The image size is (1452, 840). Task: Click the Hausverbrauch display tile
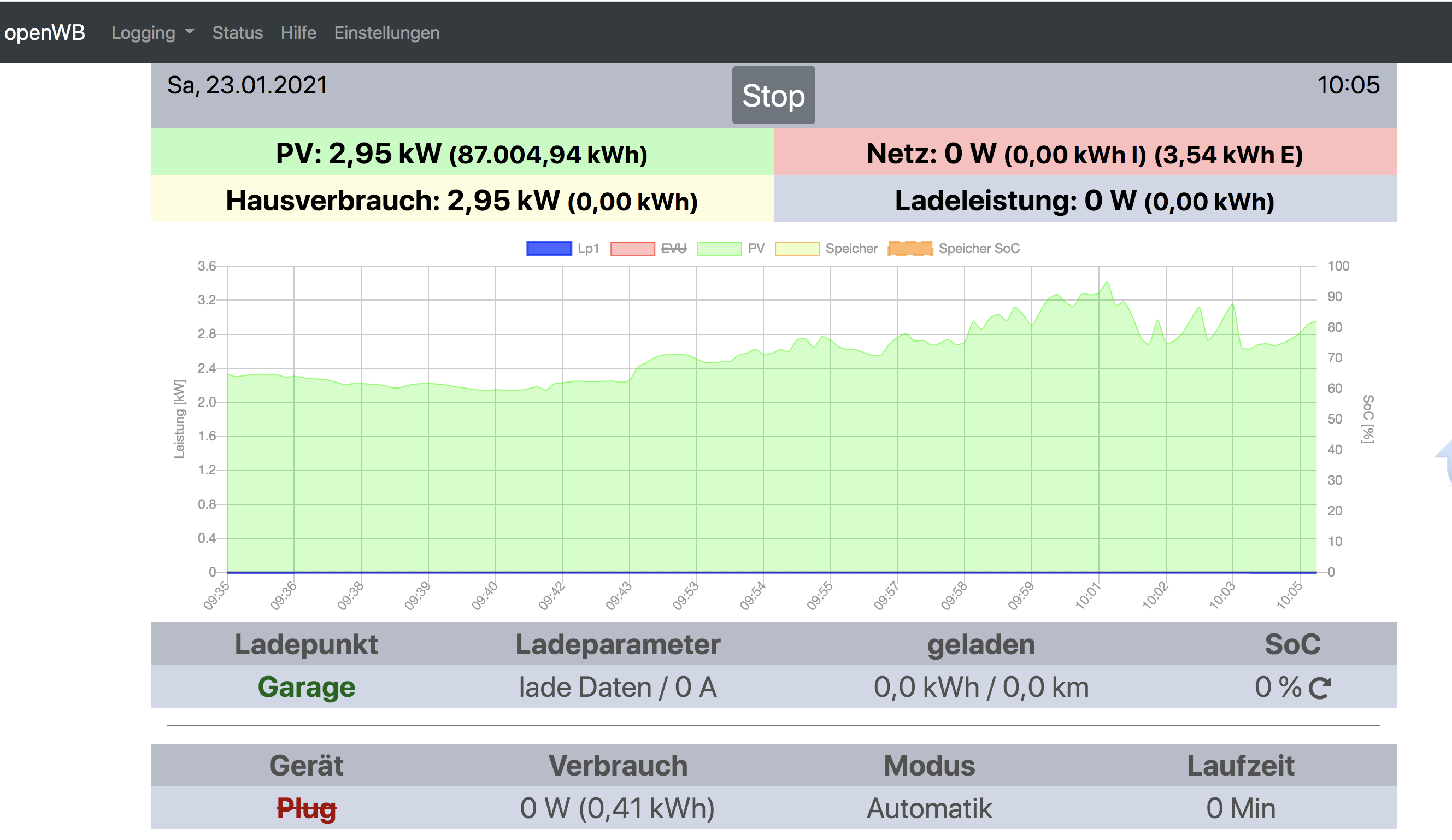tap(462, 201)
